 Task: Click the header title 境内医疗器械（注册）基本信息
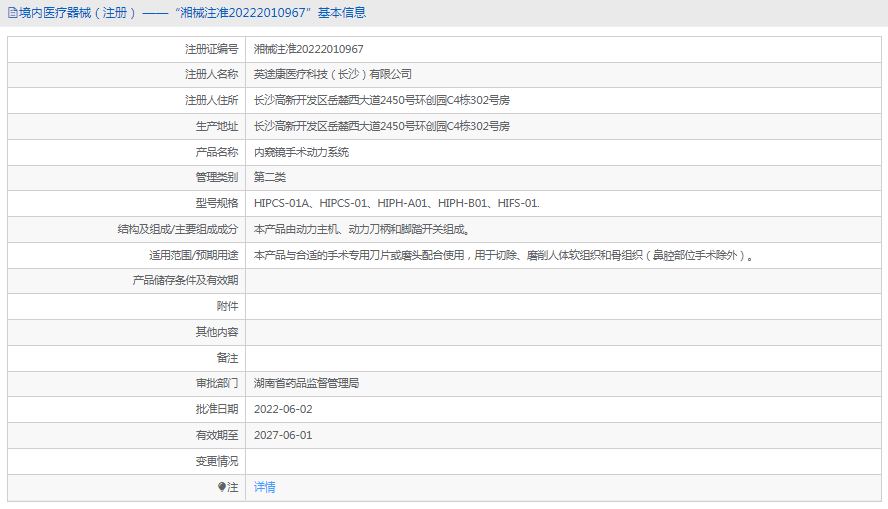pyautogui.click(x=193, y=12)
